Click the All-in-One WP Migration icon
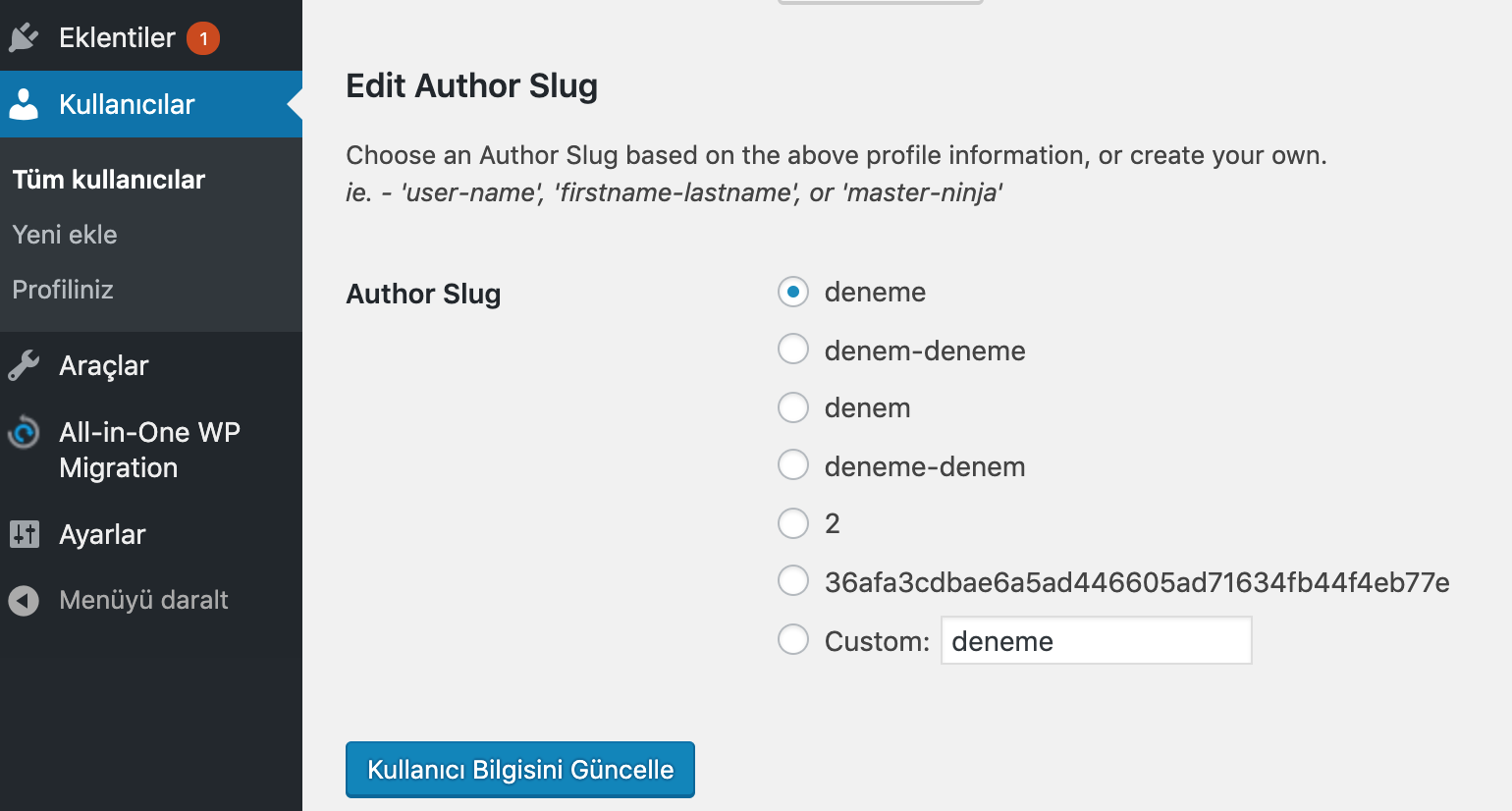The width and height of the screenshot is (1512, 811). pyautogui.click(x=24, y=432)
